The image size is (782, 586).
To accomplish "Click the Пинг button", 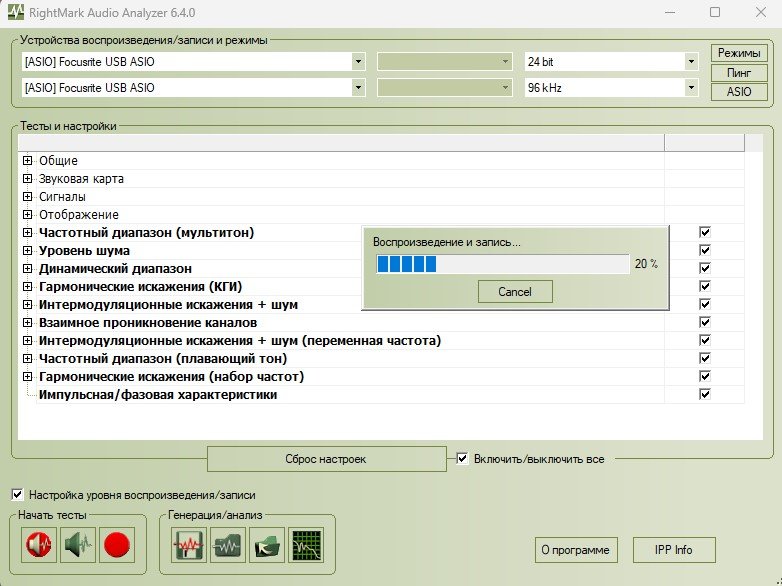I will click(x=739, y=73).
